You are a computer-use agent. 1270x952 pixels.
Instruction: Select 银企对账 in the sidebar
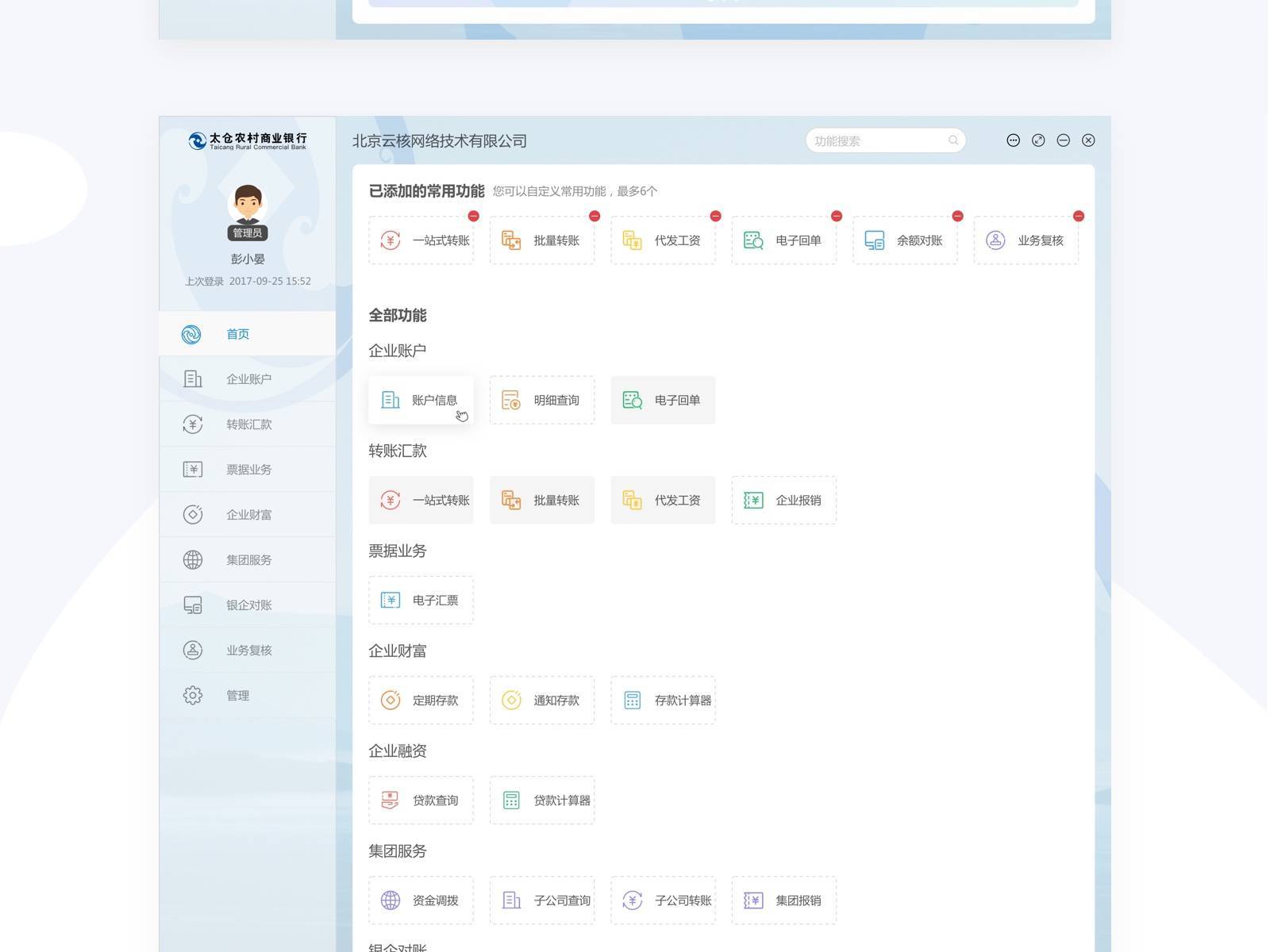click(x=247, y=605)
